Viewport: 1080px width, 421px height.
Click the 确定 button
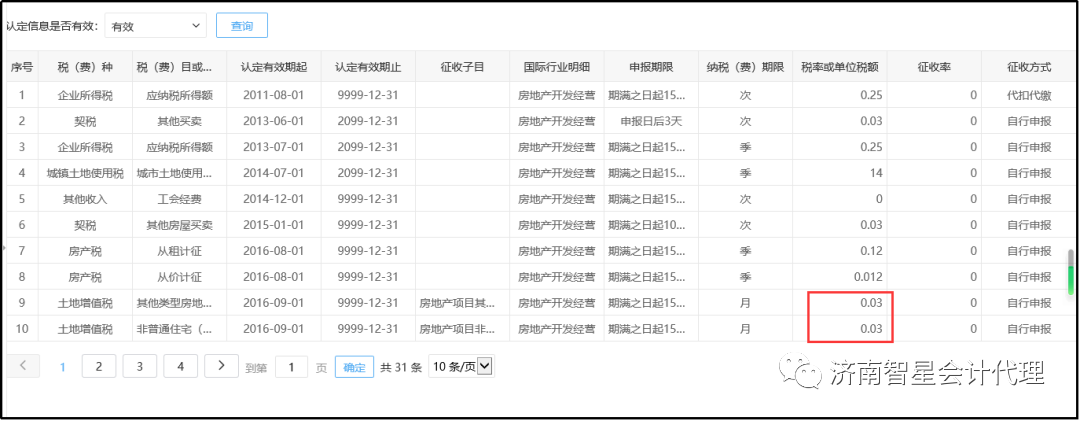(354, 367)
